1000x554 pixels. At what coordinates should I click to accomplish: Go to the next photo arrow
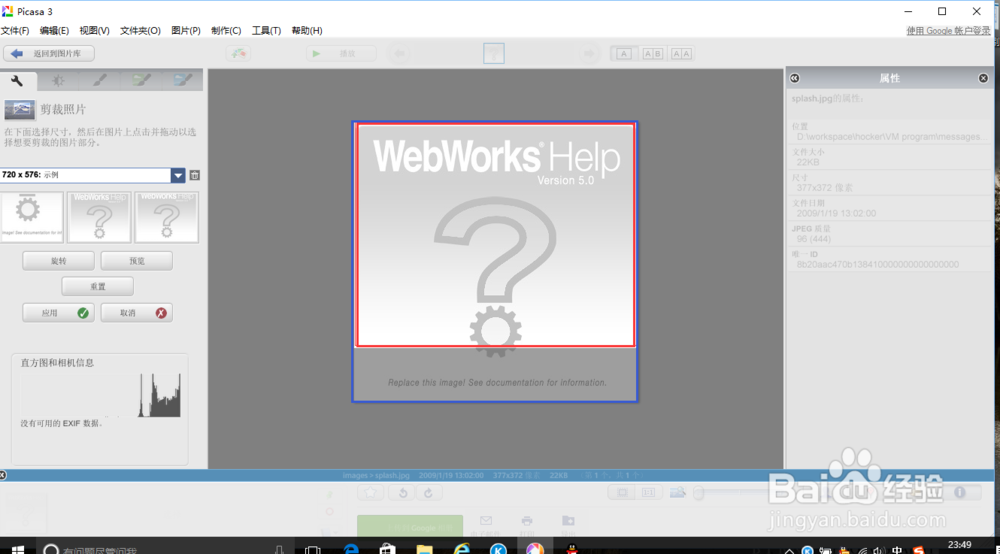[589, 54]
